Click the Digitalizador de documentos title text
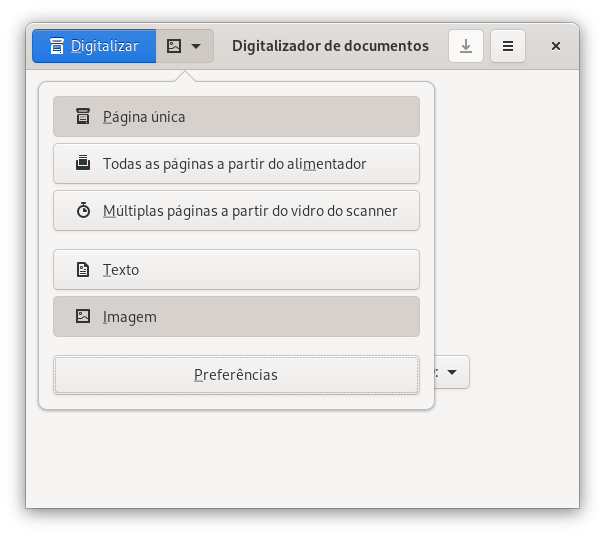 (330, 46)
